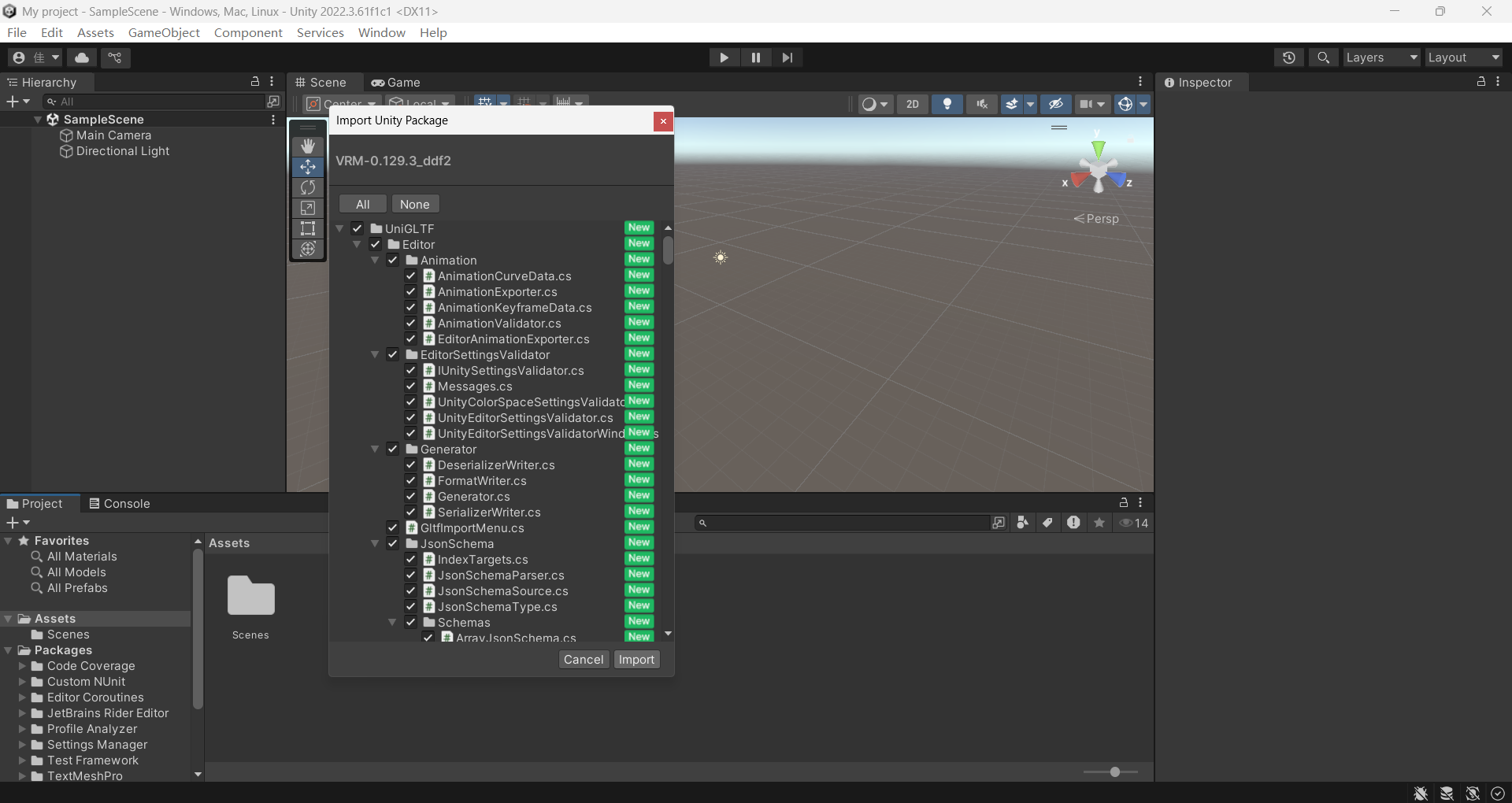Open Unity Cloud services icon
Screen dimensions: 1512x803
click(82, 57)
